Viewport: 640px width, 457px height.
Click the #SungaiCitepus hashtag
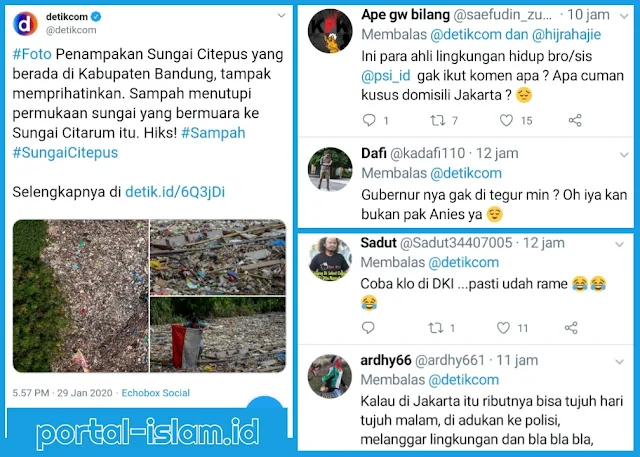click(x=65, y=153)
